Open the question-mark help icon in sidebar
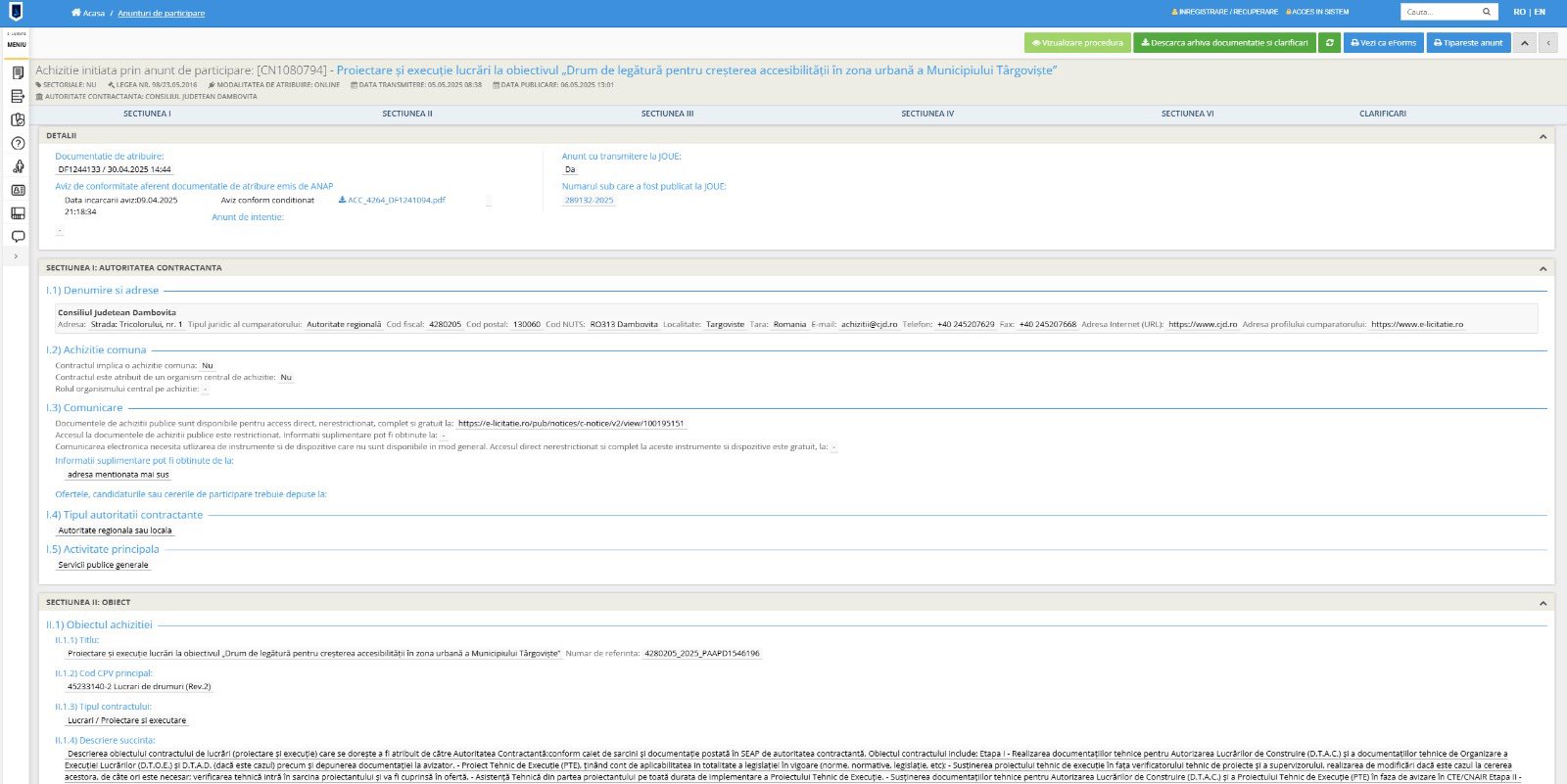The height and width of the screenshot is (784, 1567). click(x=18, y=143)
